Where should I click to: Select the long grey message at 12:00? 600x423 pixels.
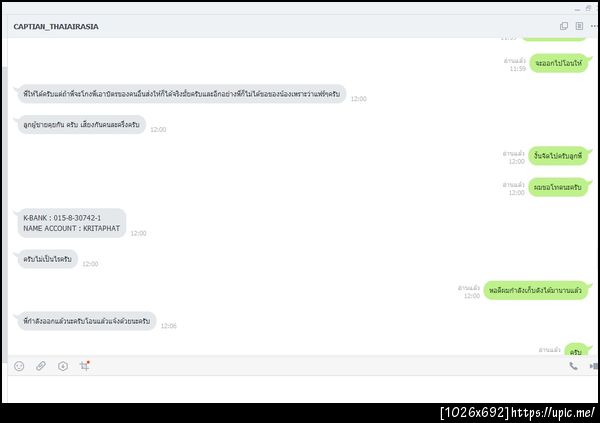(x=181, y=94)
